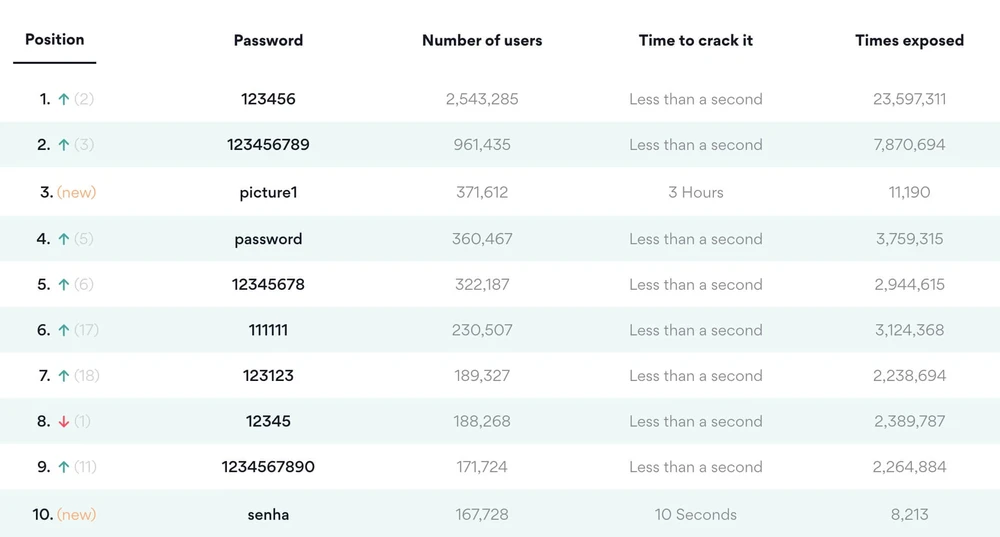Click the green up arrow in row 2

[64, 145]
